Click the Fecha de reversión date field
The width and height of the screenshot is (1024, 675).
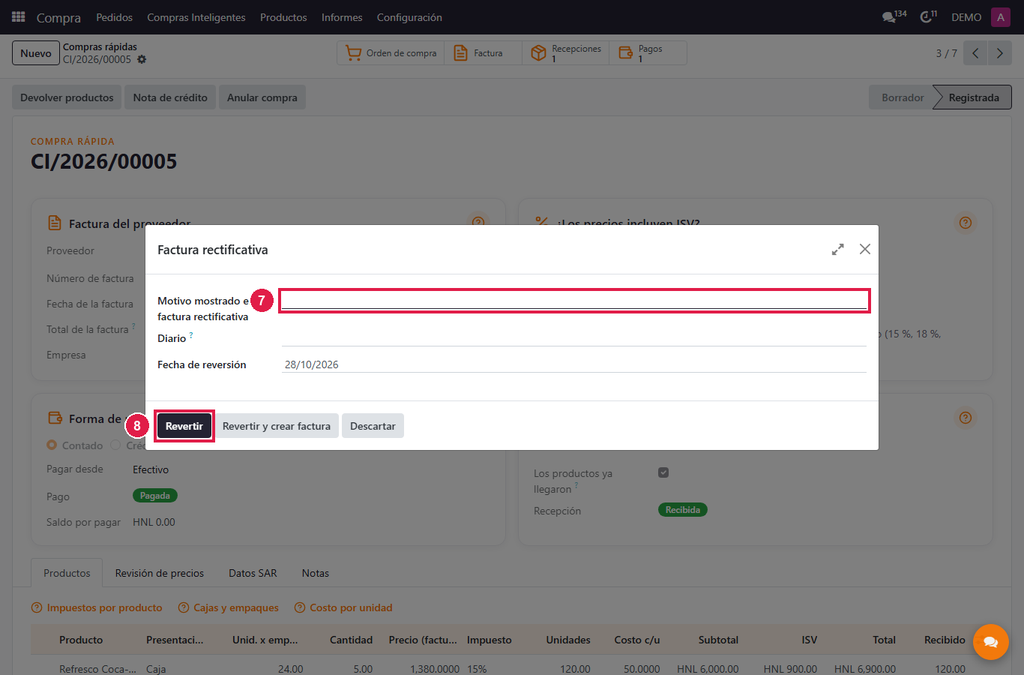[x=574, y=364]
